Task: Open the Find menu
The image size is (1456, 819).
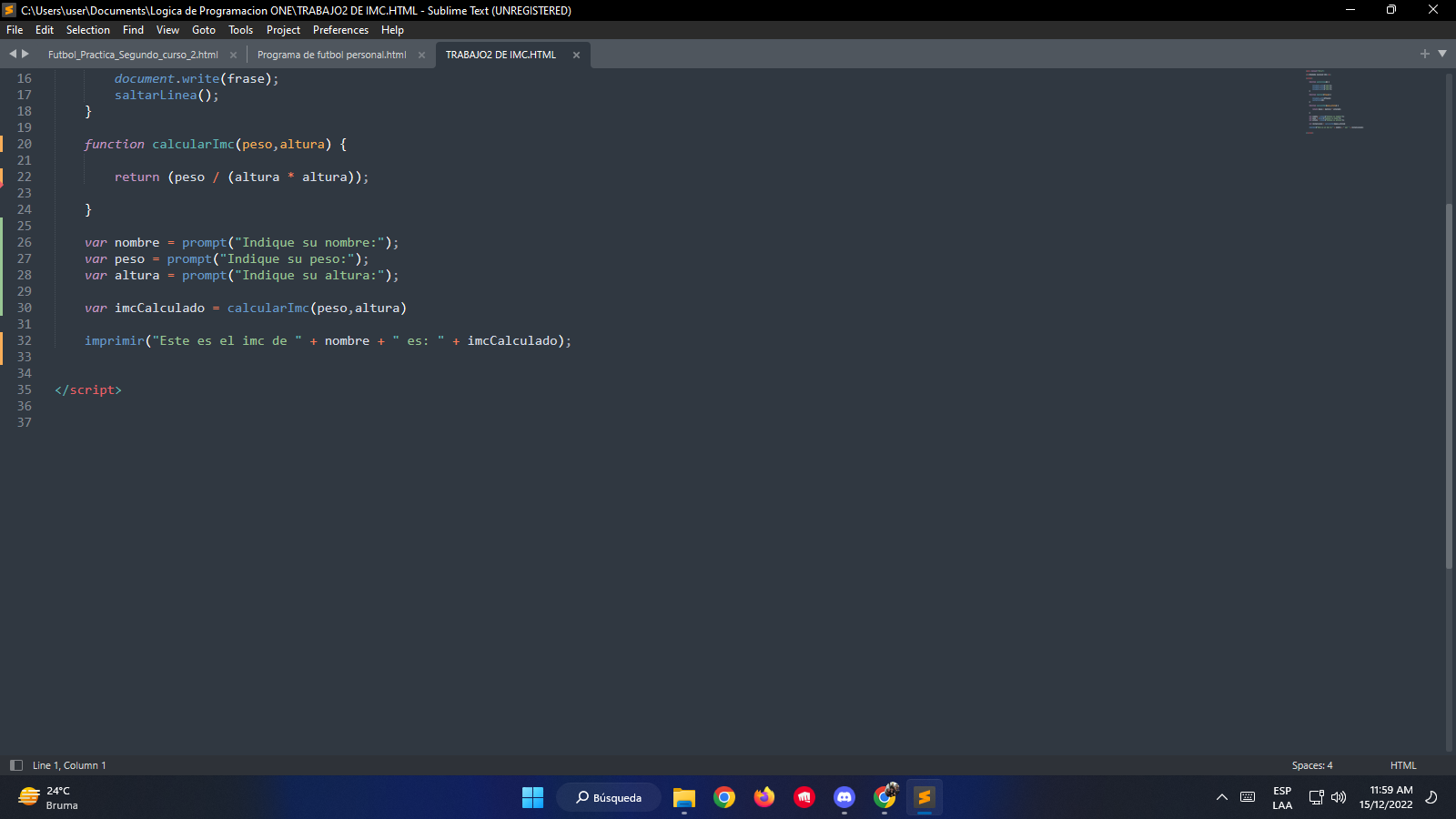Action: coord(133,30)
